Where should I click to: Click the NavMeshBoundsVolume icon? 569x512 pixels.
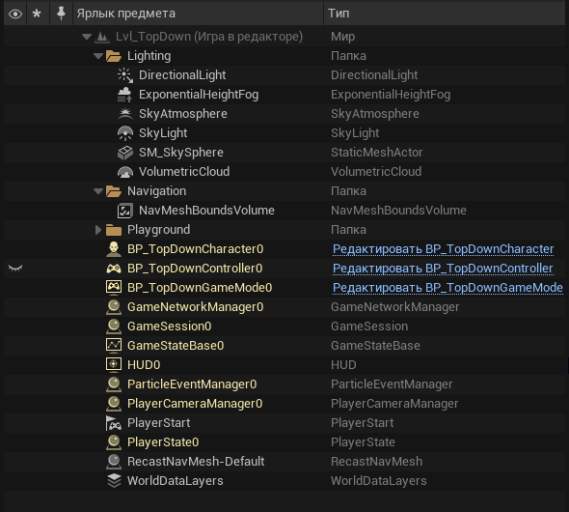point(125,210)
